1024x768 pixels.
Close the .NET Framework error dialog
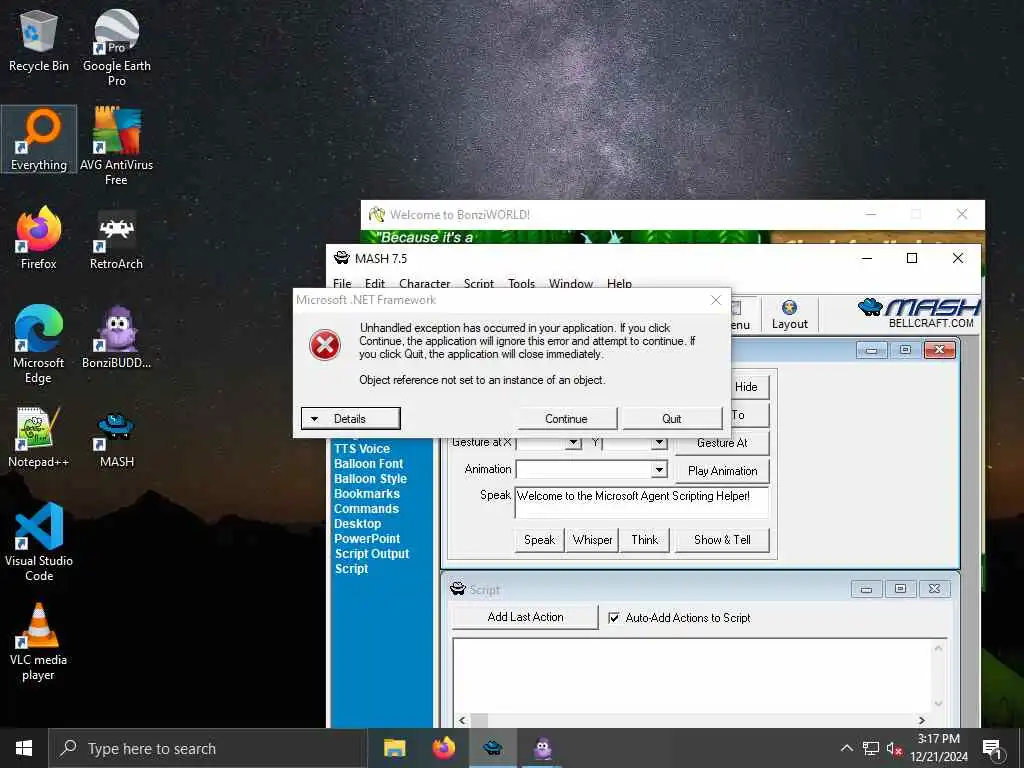pyautogui.click(x=716, y=300)
